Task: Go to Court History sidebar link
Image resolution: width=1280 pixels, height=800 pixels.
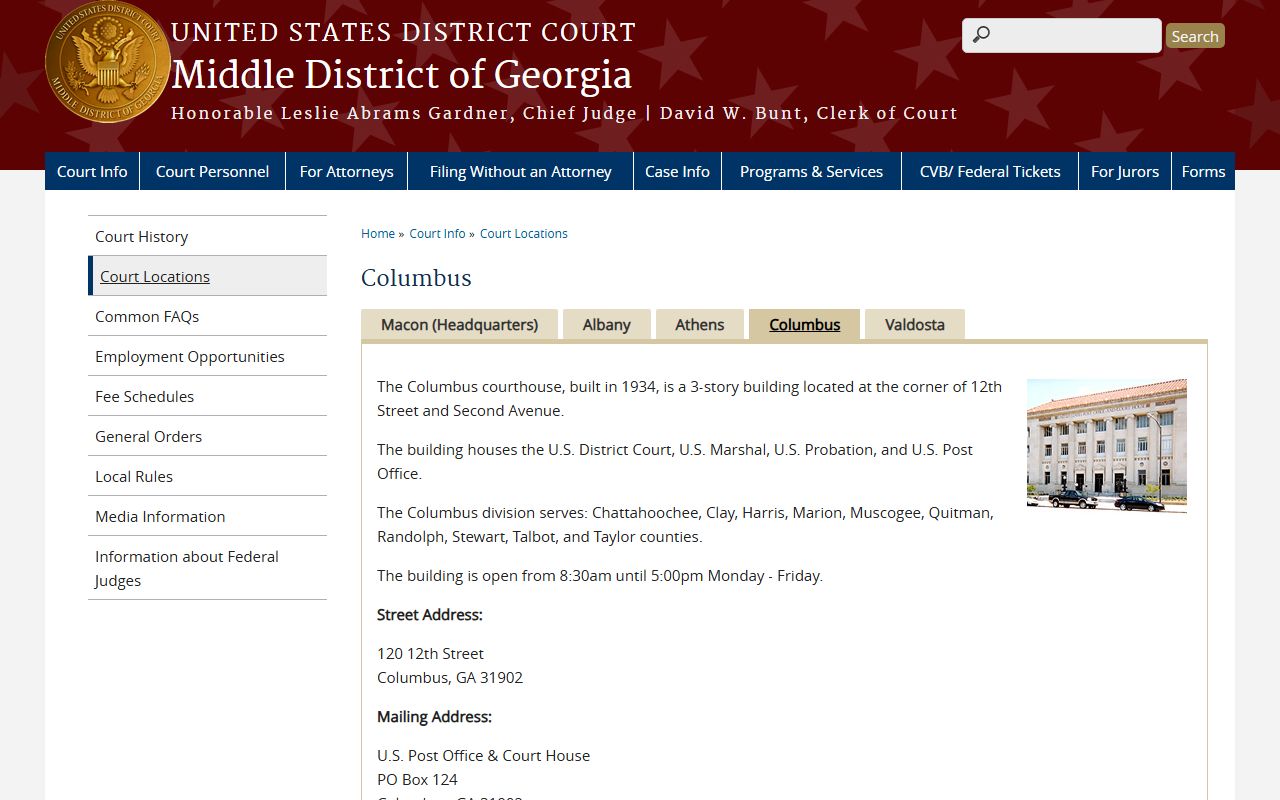Action: (207, 236)
